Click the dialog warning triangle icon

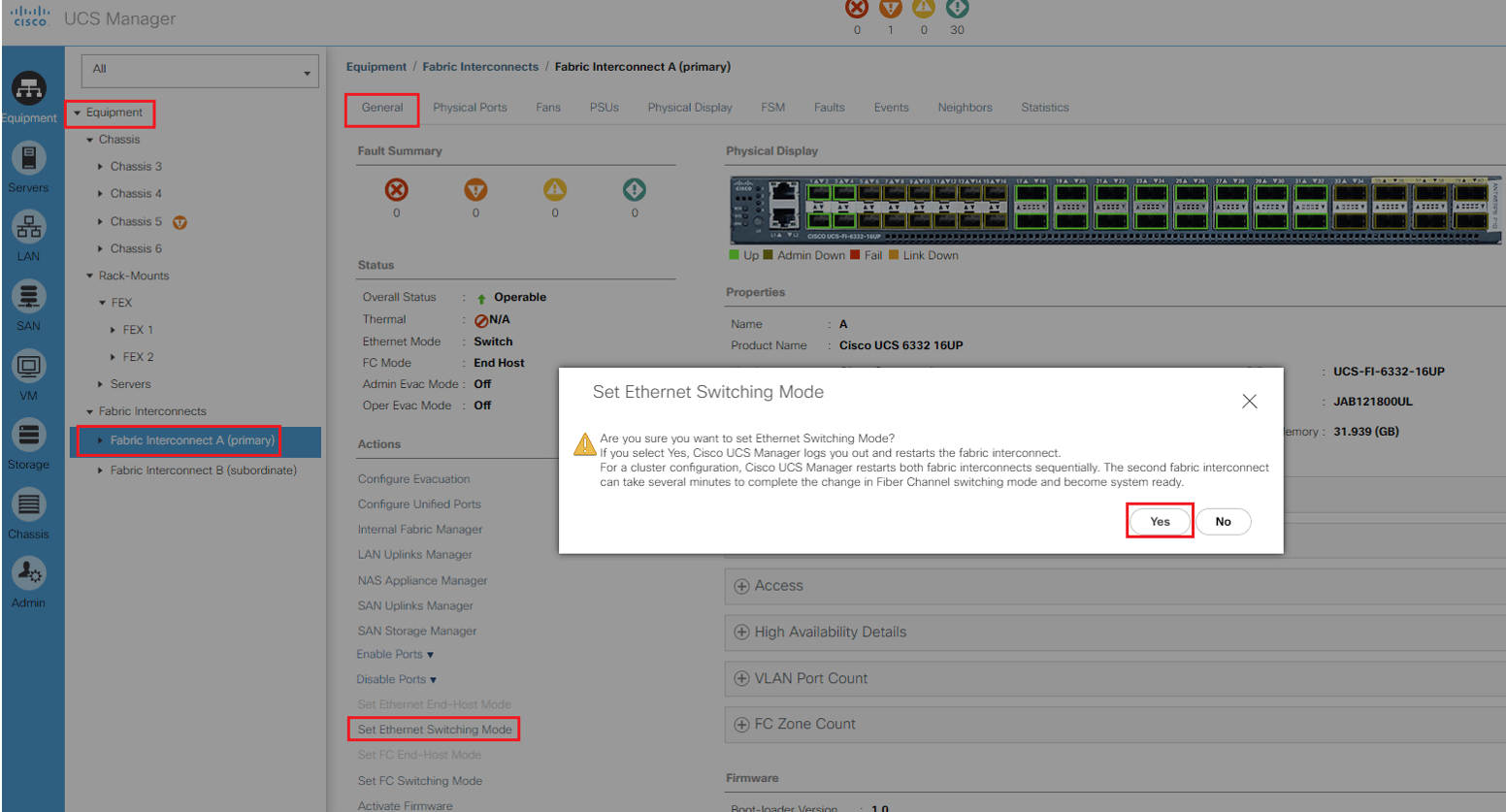click(585, 444)
